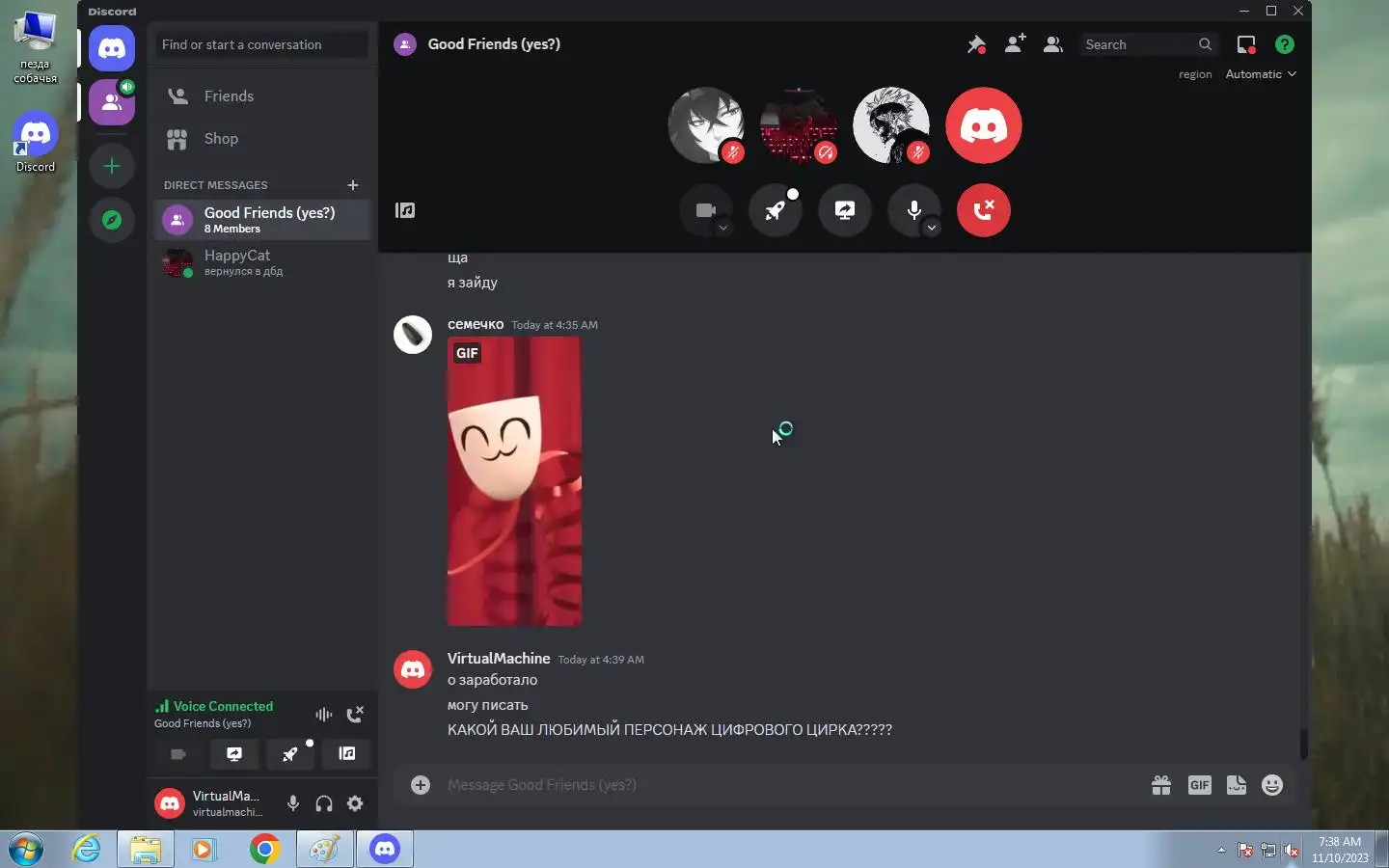Add friends to the group DM
The height and width of the screenshot is (868, 1389).
(1015, 44)
